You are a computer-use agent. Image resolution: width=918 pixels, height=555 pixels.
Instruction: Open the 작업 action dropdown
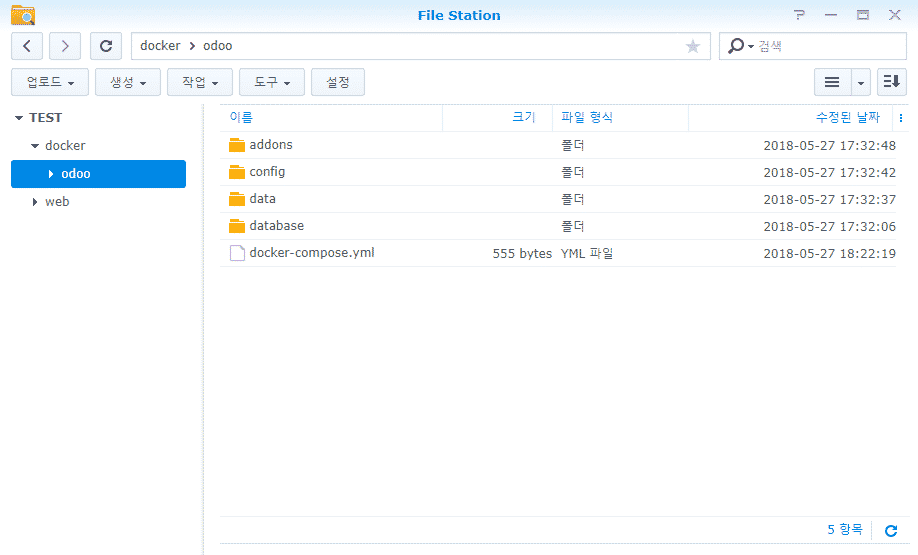click(x=200, y=82)
